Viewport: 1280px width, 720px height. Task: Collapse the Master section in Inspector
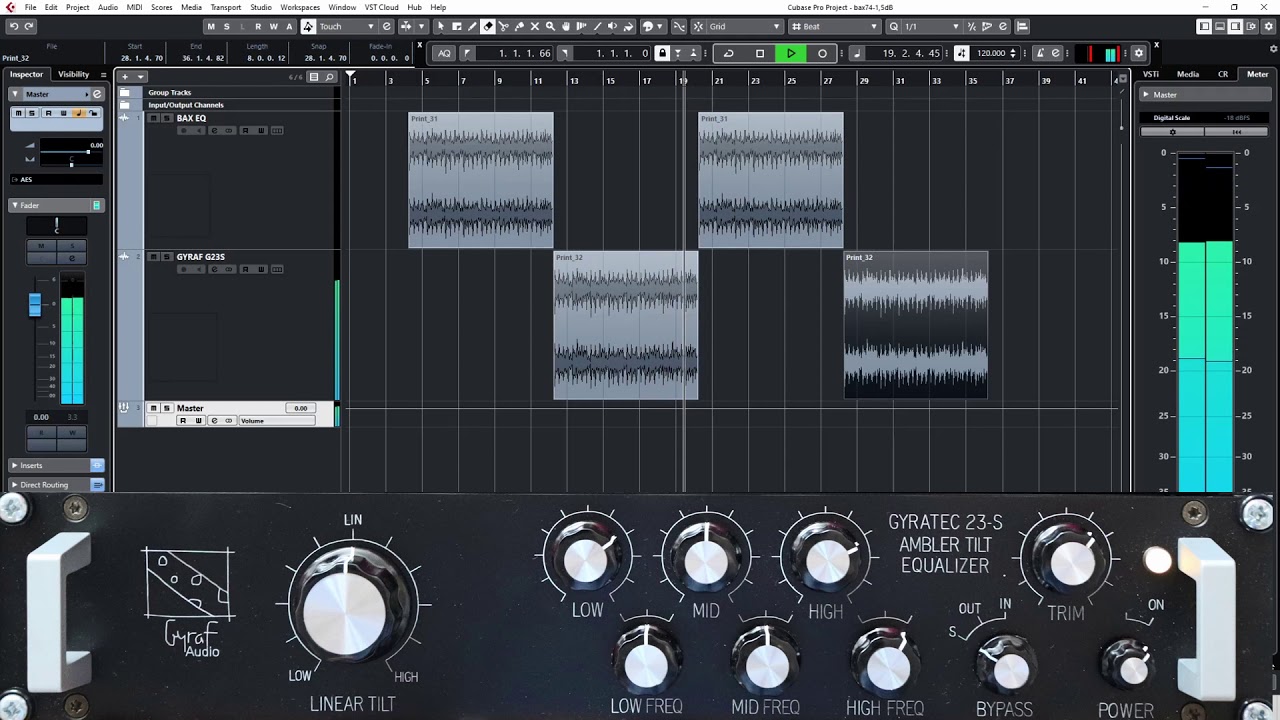(x=16, y=94)
